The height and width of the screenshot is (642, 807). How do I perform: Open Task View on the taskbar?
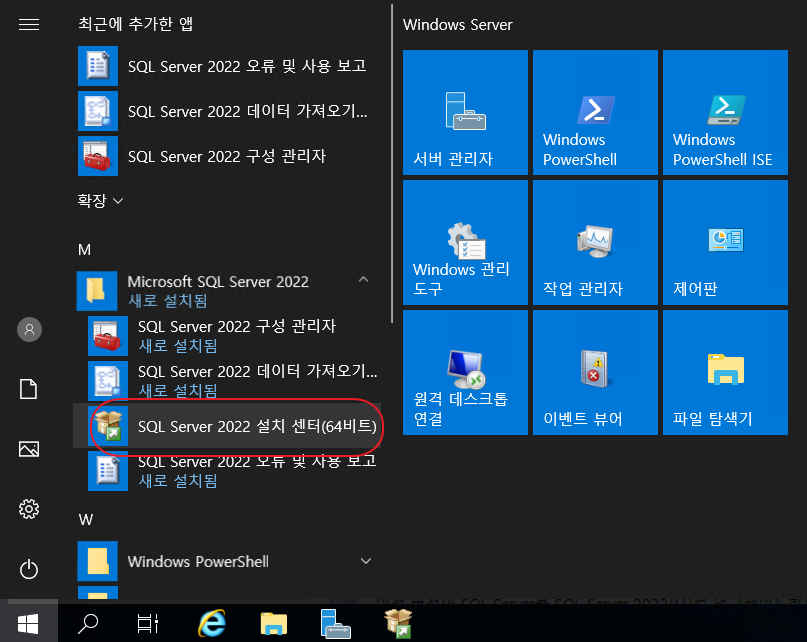[148, 623]
